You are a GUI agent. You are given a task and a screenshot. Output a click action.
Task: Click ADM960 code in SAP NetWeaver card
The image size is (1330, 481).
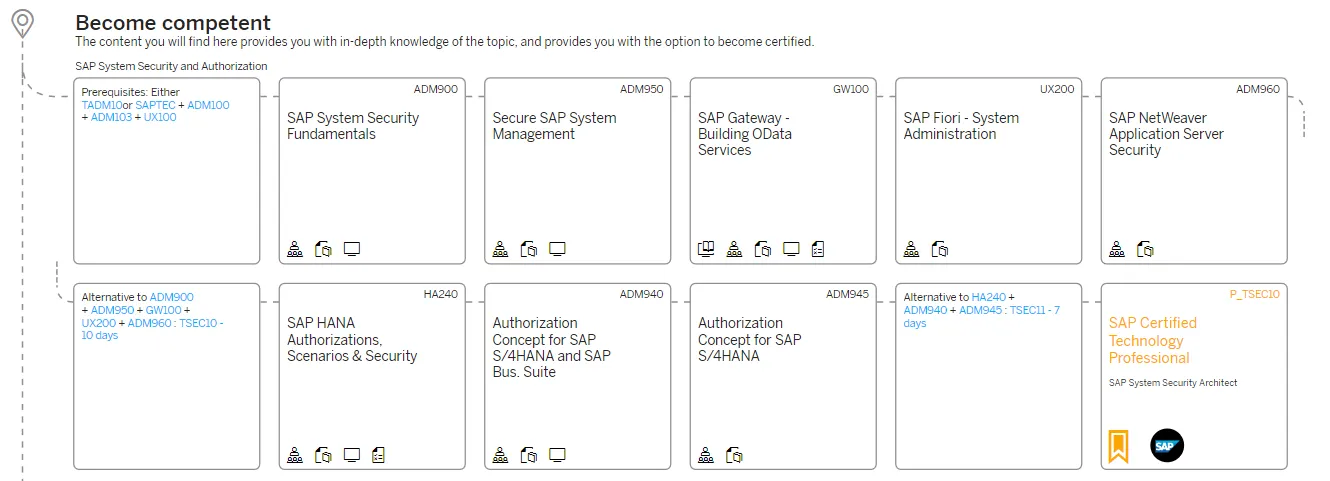tap(1258, 89)
